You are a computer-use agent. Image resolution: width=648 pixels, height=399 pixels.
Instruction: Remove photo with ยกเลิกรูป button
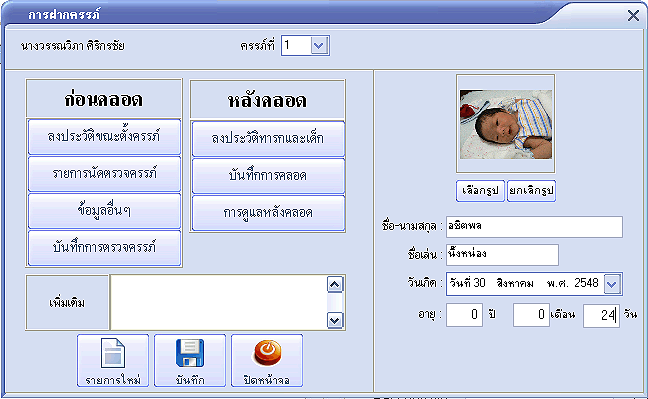pos(531,191)
